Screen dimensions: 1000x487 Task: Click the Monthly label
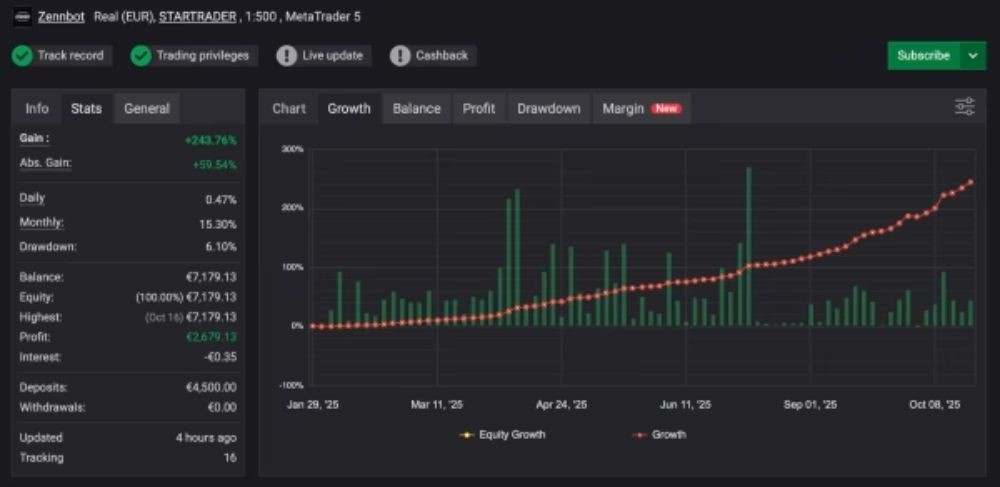pyautogui.click(x=41, y=223)
